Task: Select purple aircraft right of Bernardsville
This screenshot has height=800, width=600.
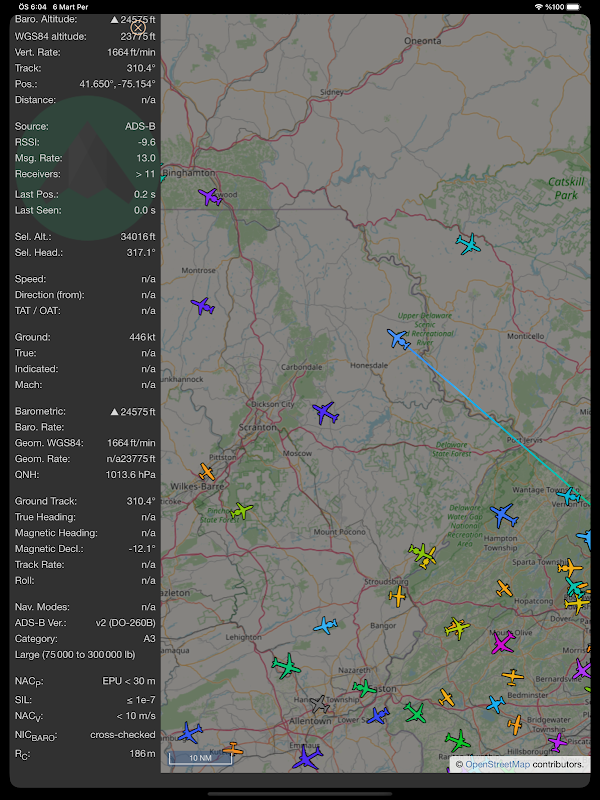Action: (583, 669)
